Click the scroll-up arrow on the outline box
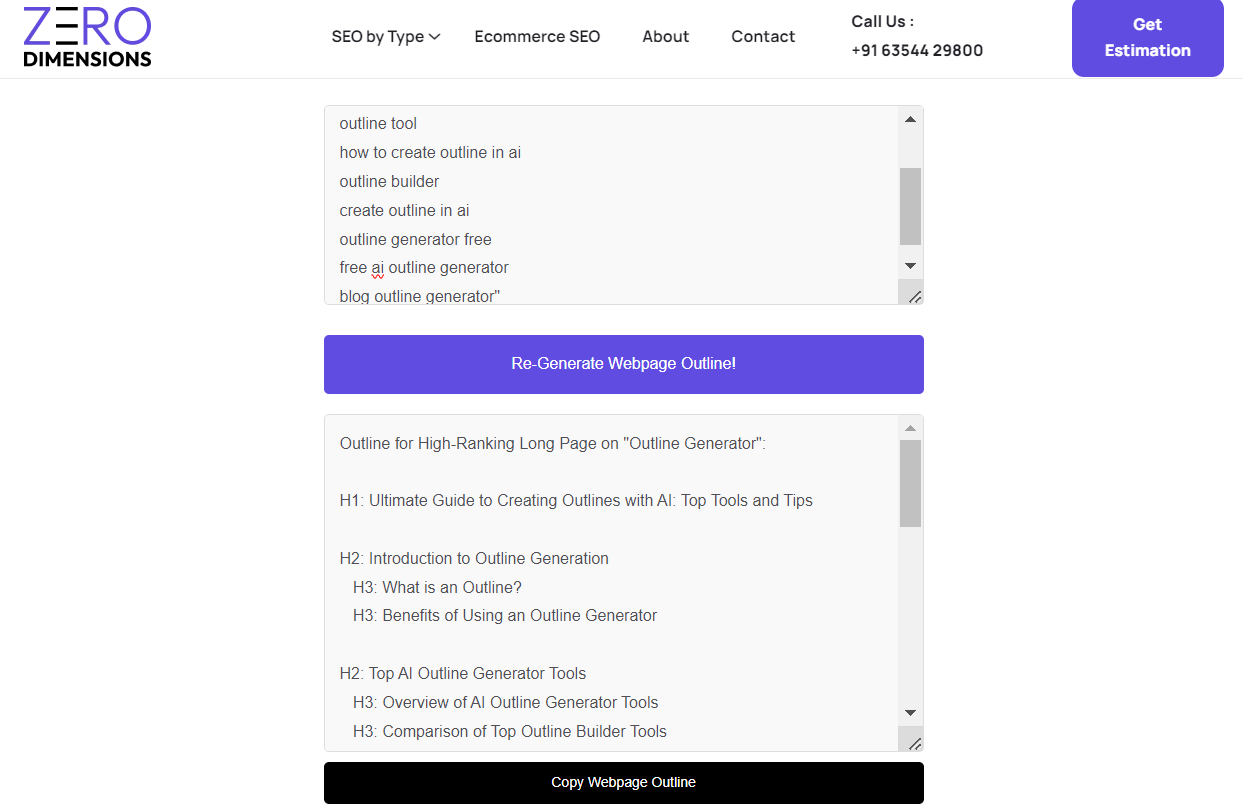Image resolution: width=1243 pixels, height=808 pixels. click(910, 427)
